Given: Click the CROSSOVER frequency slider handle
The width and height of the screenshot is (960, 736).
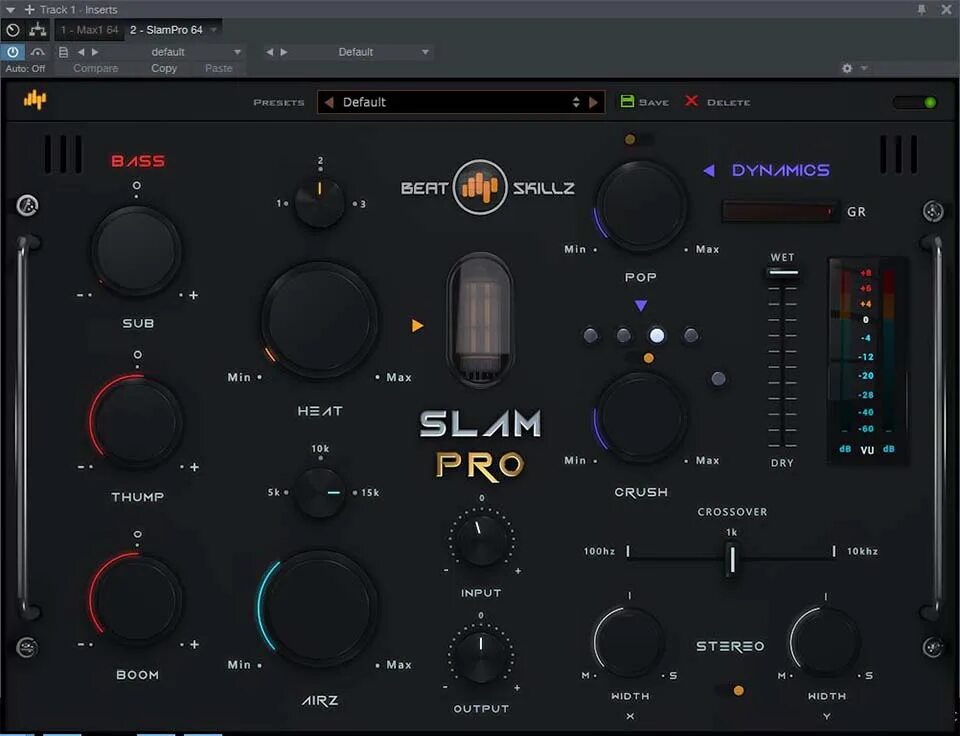Looking at the screenshot, I should [x=731, y=559].
